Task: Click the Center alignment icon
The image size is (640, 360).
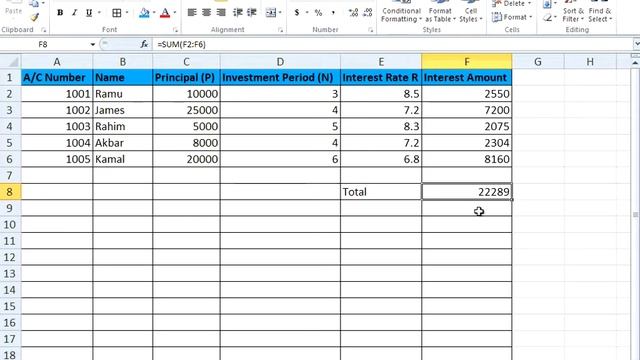Action: click(207, 13)
